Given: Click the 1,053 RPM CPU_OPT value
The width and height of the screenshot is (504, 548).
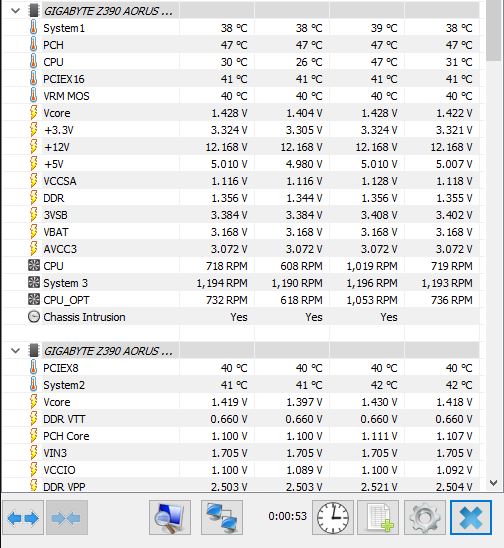Looking at the screenshot, I should pos(372,300).
